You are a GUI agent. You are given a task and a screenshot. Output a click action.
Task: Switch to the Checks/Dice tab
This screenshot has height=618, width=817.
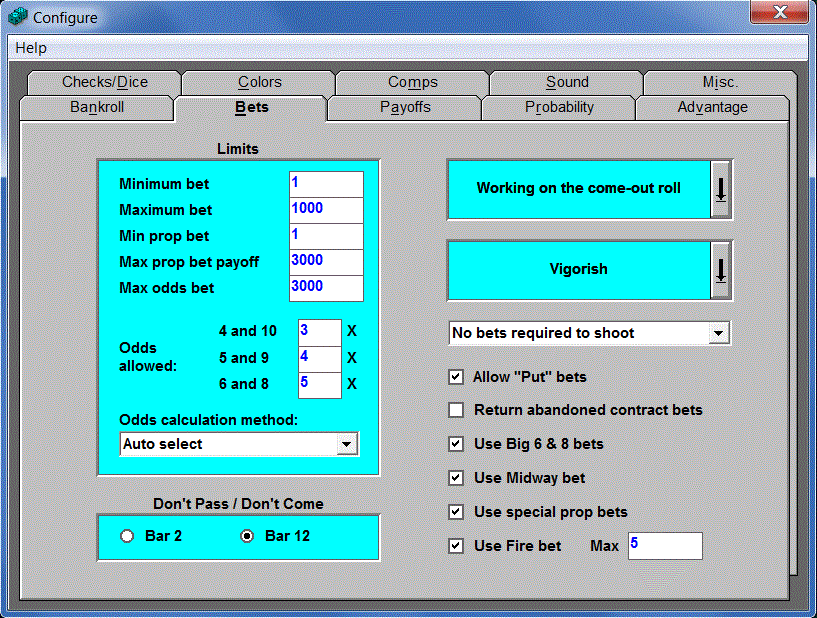103,82
